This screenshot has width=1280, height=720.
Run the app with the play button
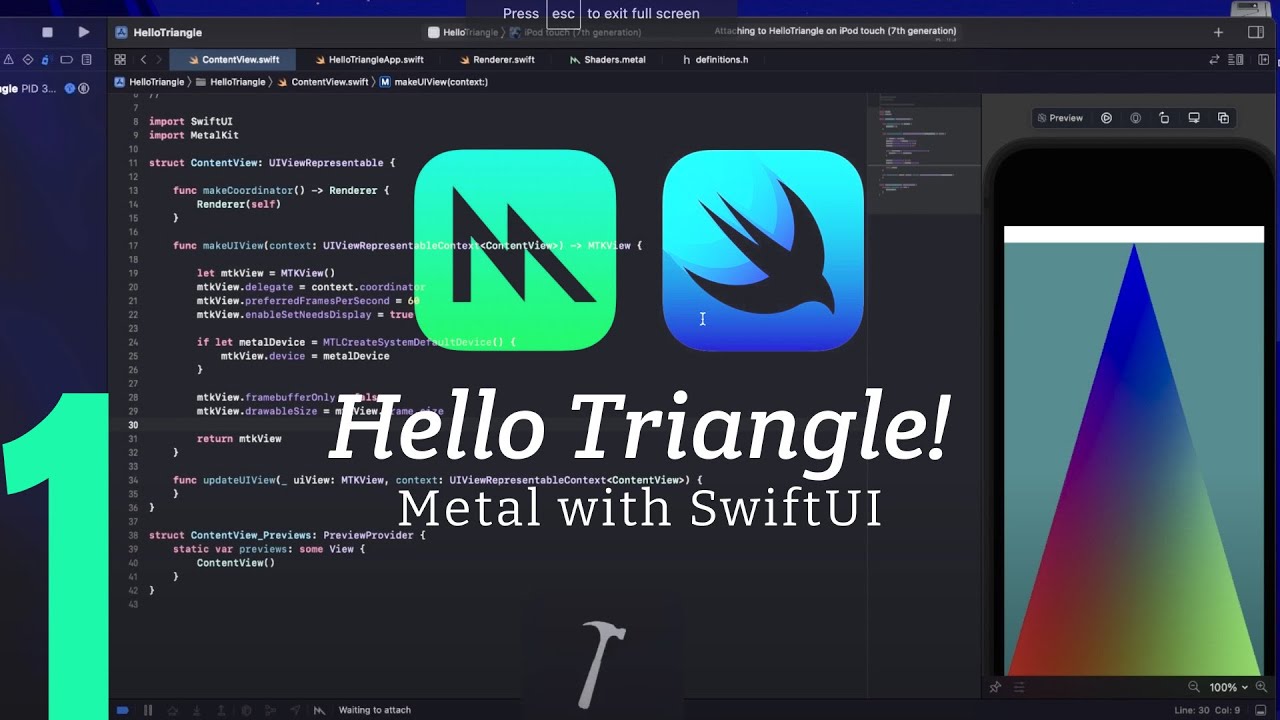pyautogui.click(x=83, y=32)
